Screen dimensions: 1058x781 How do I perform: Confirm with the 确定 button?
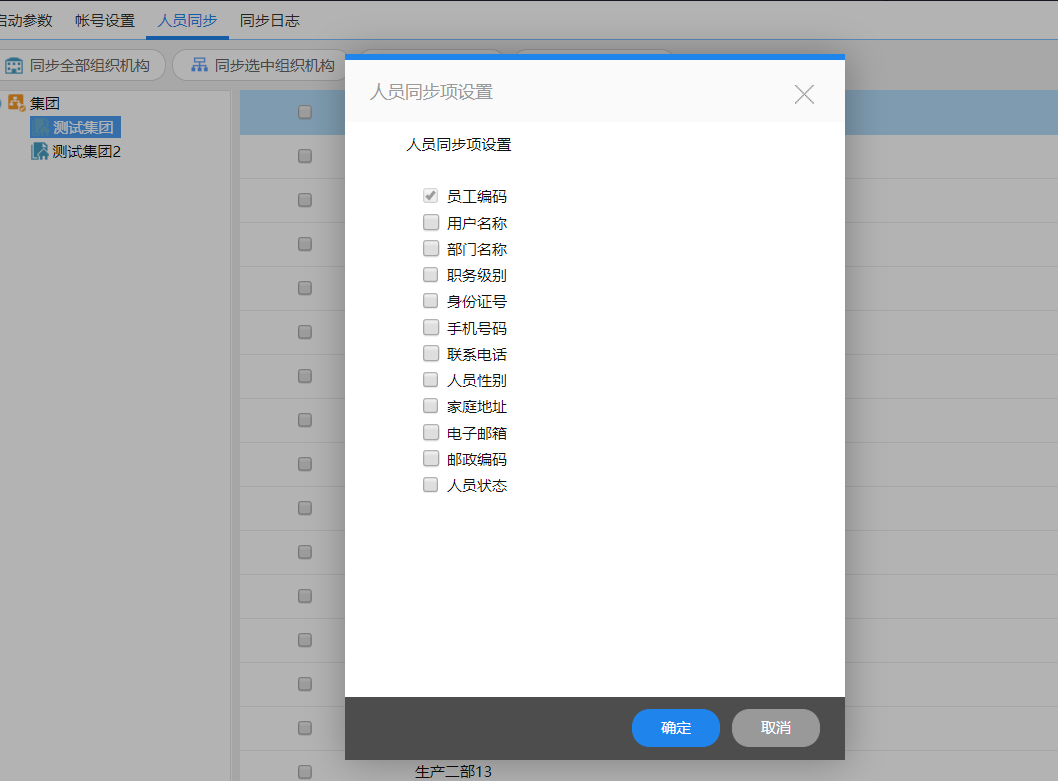tap(675, 728)
